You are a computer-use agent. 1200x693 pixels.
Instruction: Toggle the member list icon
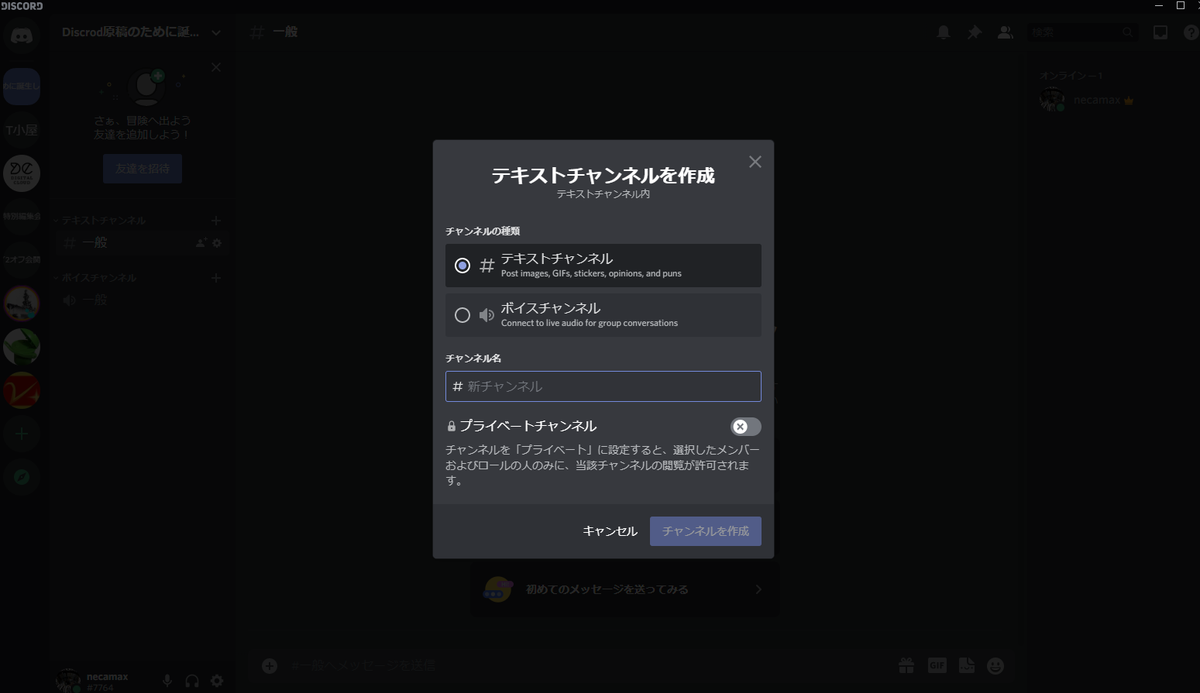click(x=1006, y=31)
